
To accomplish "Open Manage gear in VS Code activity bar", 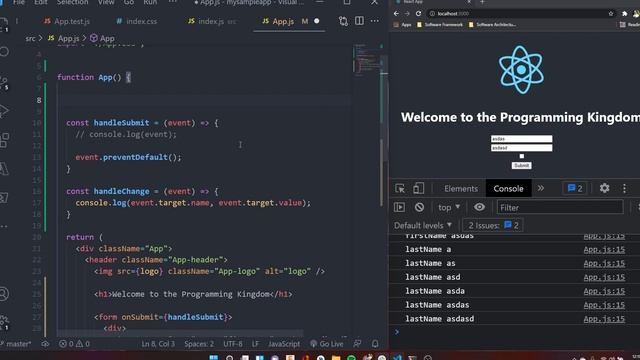I will [x=4, y=321].
